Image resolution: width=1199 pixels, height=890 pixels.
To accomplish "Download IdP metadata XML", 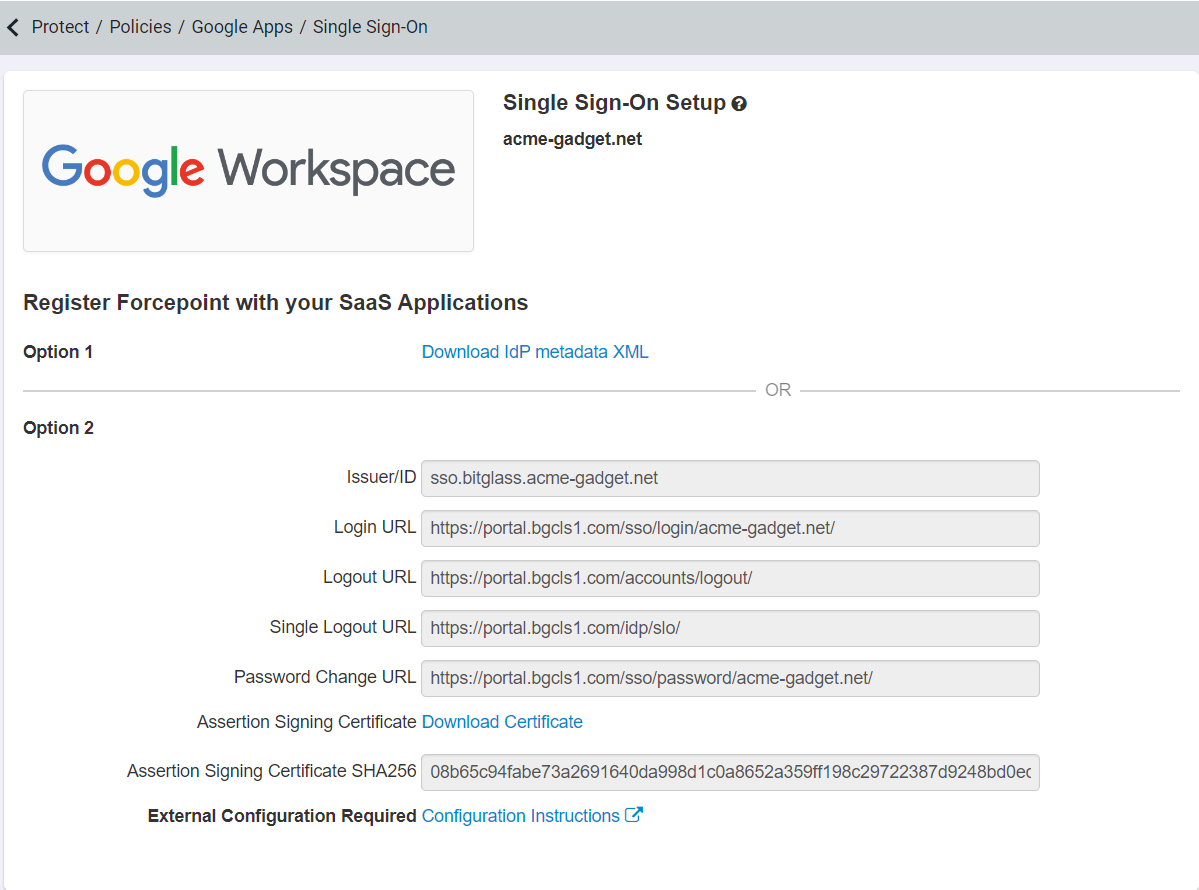I will pyautogui.click(x=535, y=352).
